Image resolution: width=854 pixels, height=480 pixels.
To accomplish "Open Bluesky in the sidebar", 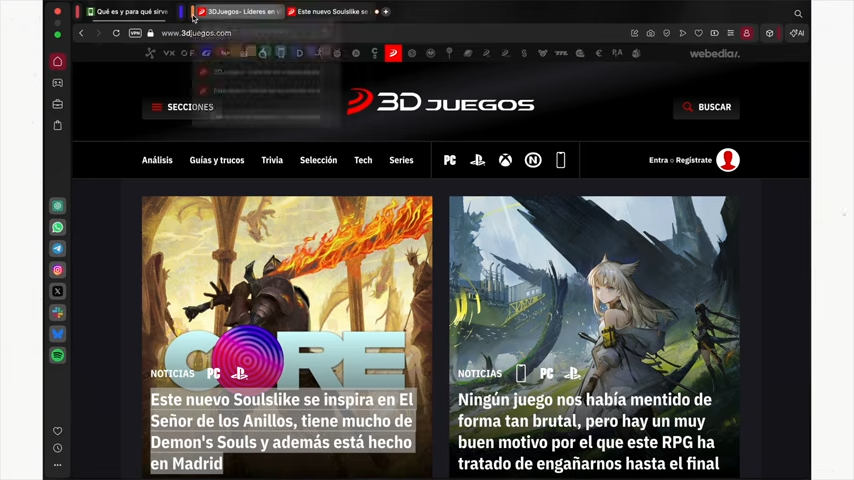I will coord(58,334).
